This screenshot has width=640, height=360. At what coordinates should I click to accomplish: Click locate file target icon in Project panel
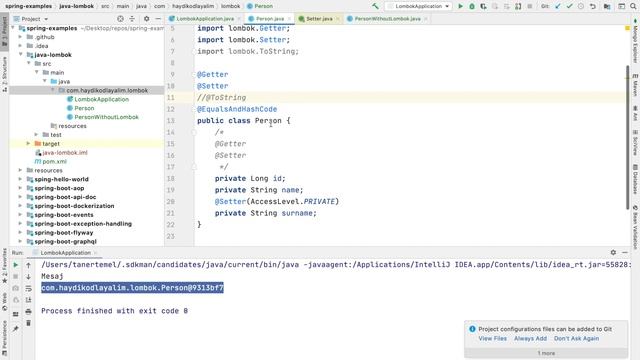tap(120, 19)
